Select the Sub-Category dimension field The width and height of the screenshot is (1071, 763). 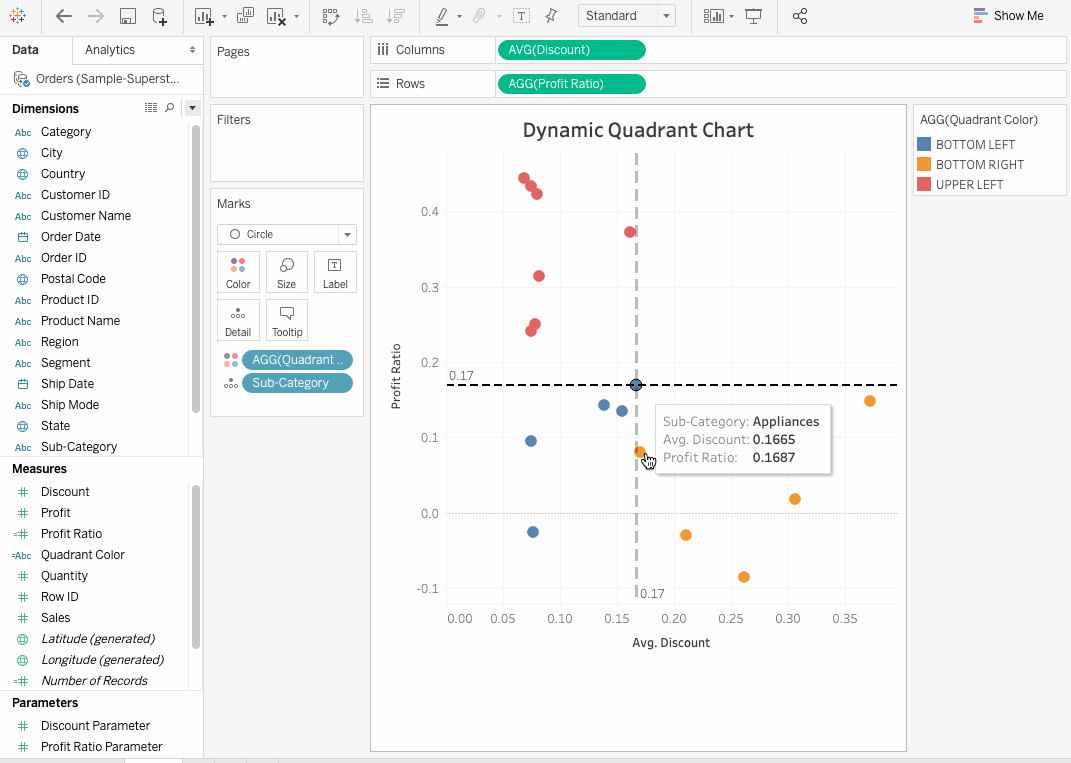click(x=79, y=447)
